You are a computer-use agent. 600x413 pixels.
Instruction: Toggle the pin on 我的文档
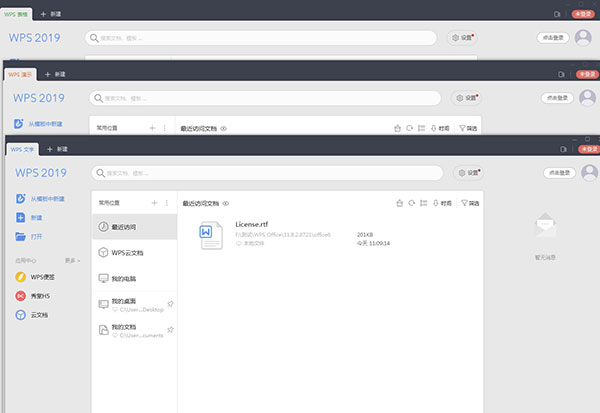(x=171, y=330)
